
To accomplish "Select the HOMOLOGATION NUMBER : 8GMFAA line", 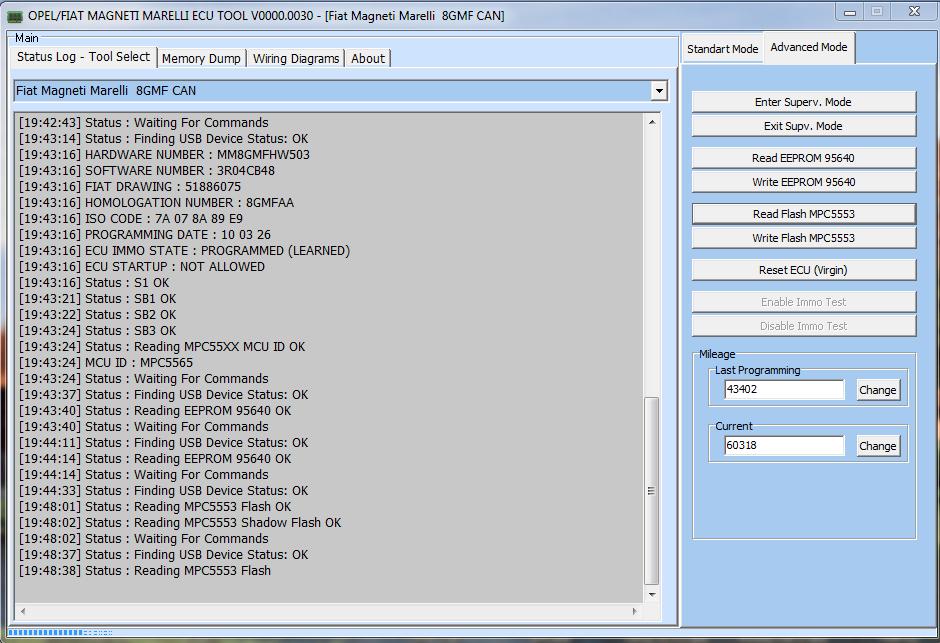I will coord(156,203).
